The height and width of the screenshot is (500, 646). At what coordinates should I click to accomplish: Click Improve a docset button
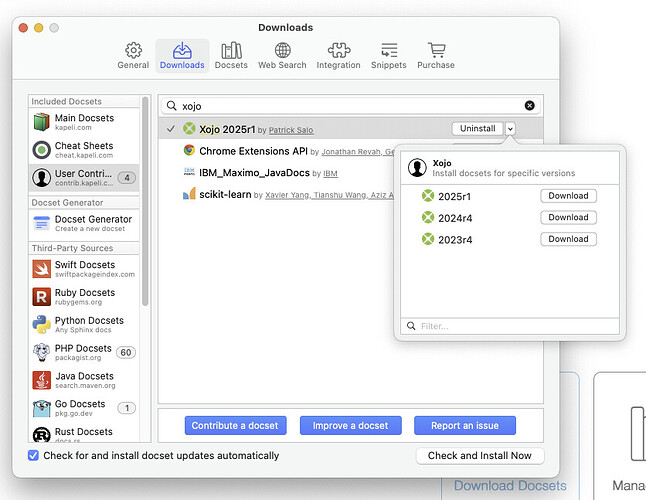(x=351, y=425)
